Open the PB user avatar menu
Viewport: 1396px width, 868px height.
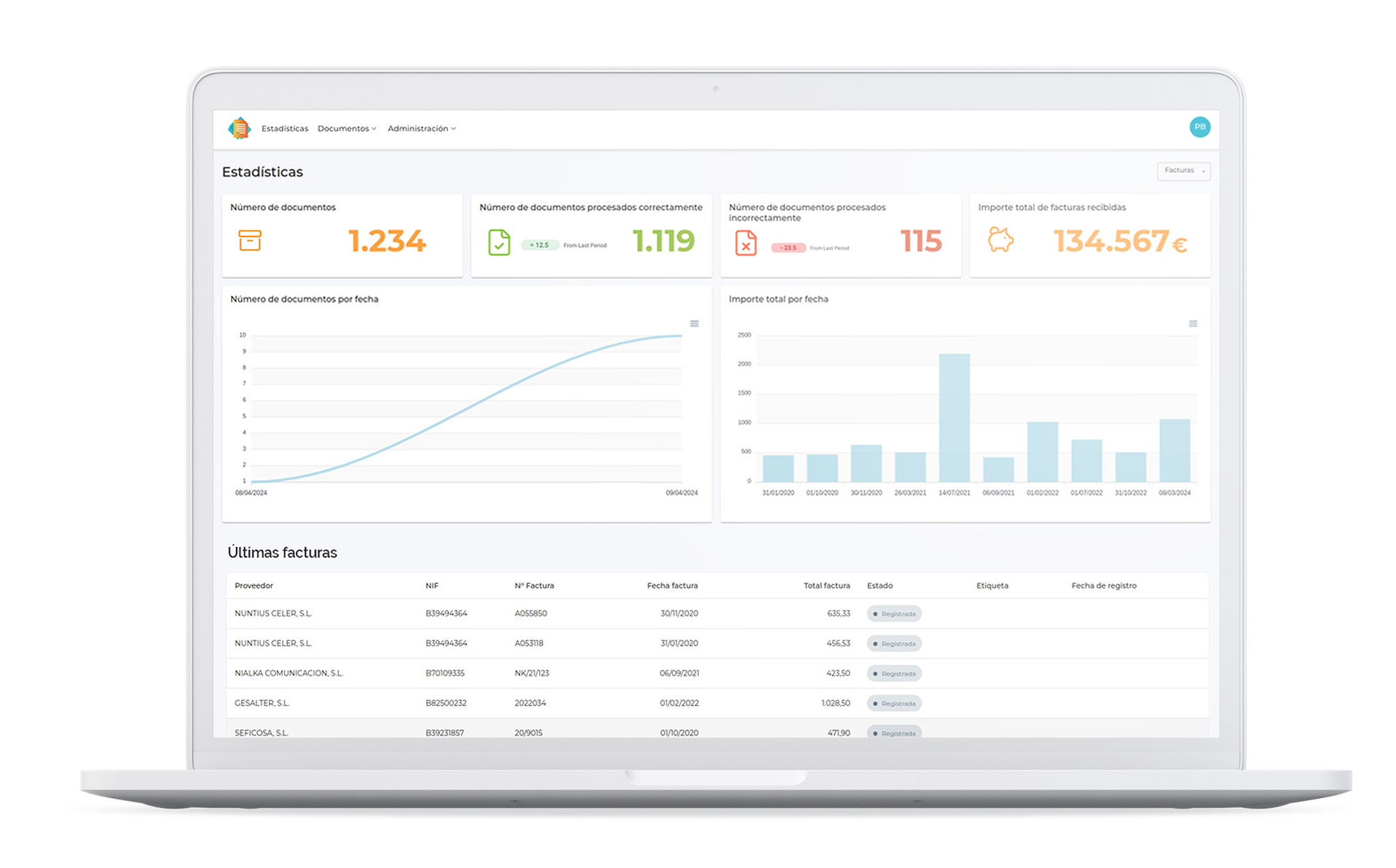(1199, 127)
